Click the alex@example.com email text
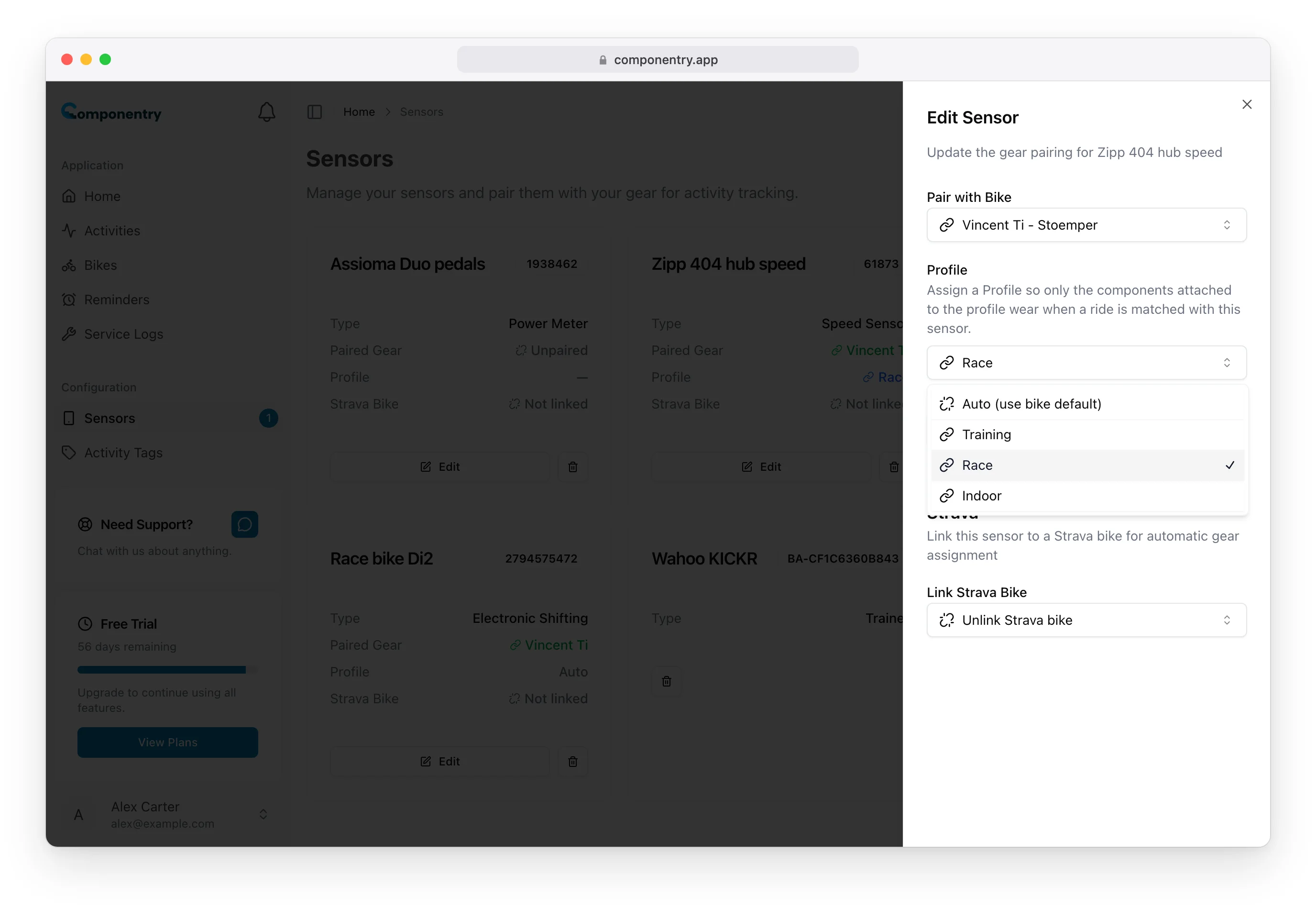Image resolution: width=1316 pixels, height=908 pixels. click(163, 823)
